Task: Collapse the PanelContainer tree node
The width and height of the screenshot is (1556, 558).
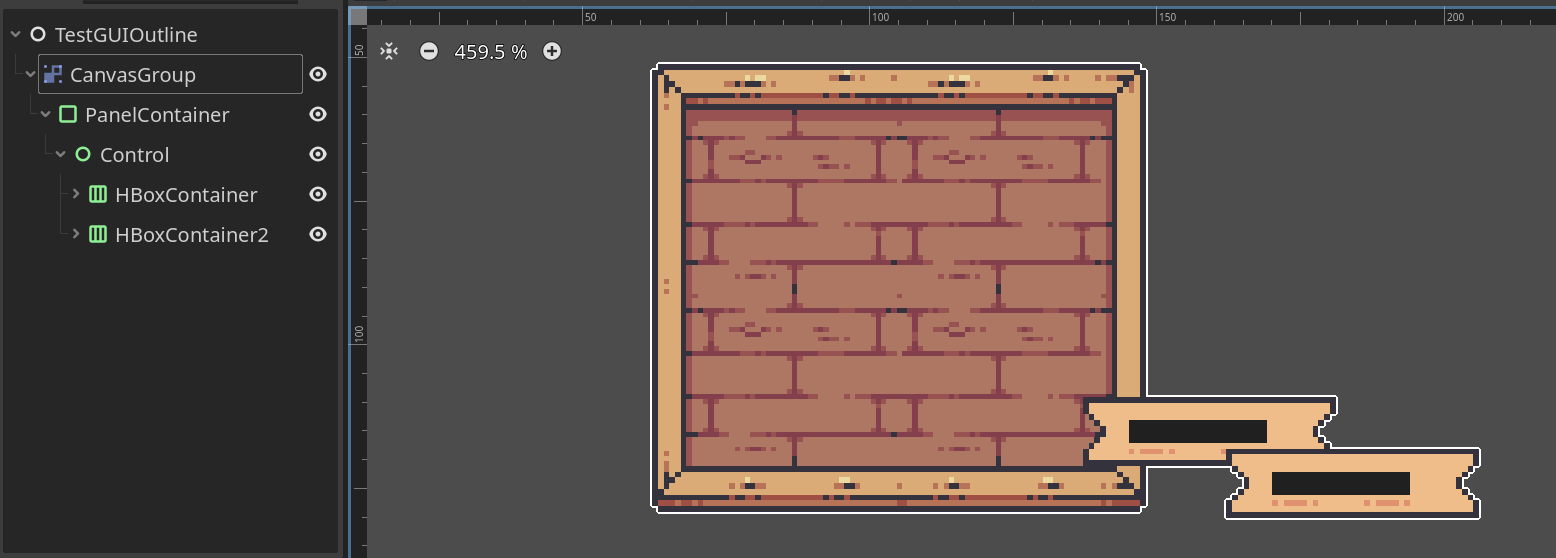Action: (45, 115)
